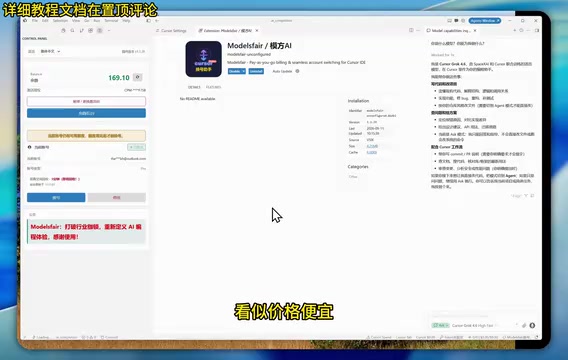Screen dimensions: 568x360
Task: Open the extension manage gear icon
Action: 297,71
